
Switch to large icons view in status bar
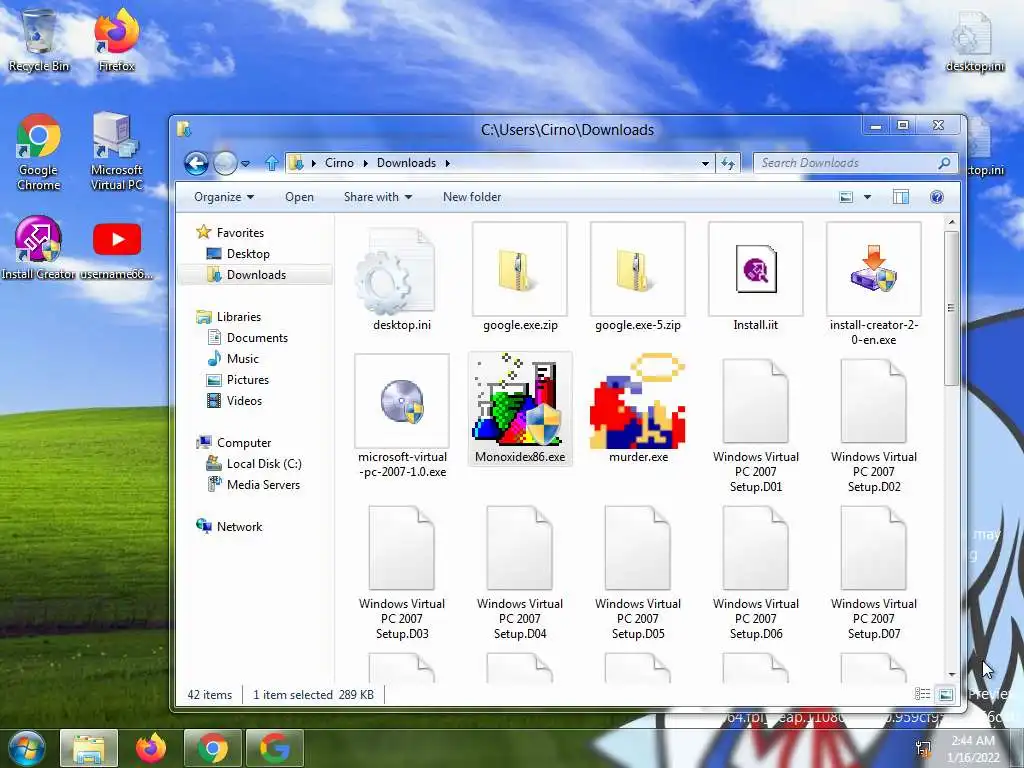point(946,694)
